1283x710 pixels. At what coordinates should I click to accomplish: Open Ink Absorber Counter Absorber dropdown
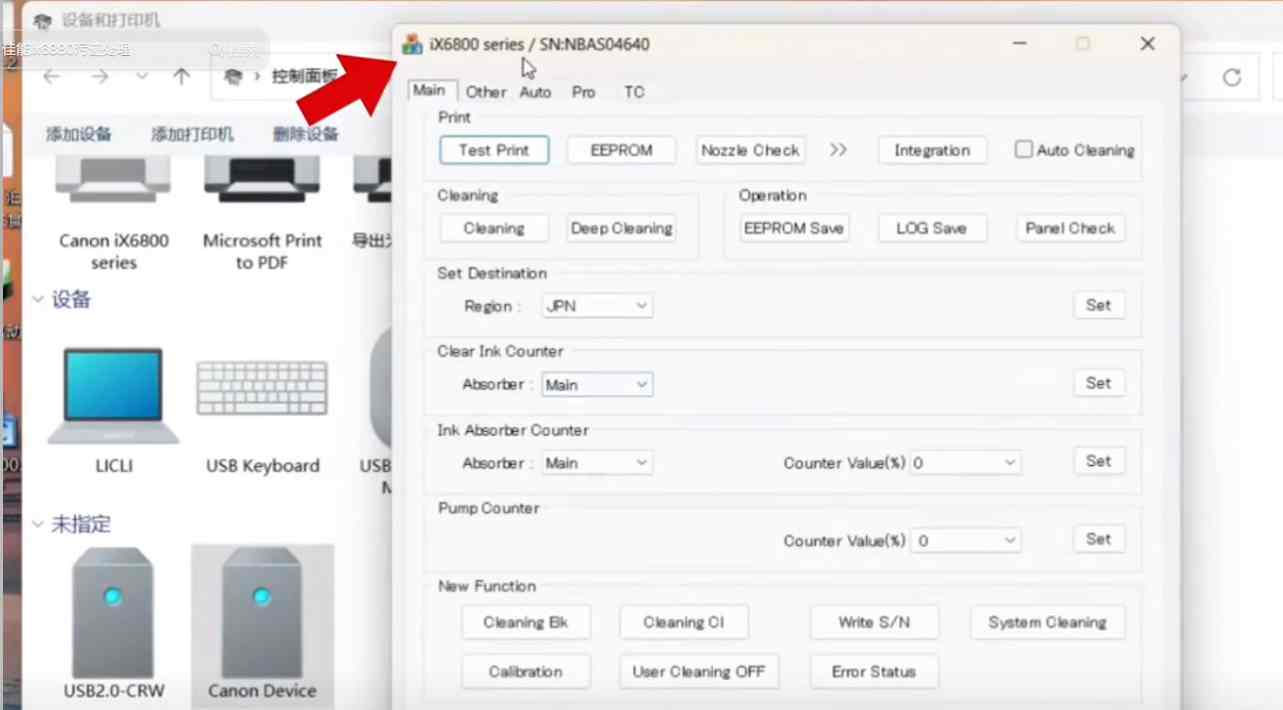[x=597, y=463]
